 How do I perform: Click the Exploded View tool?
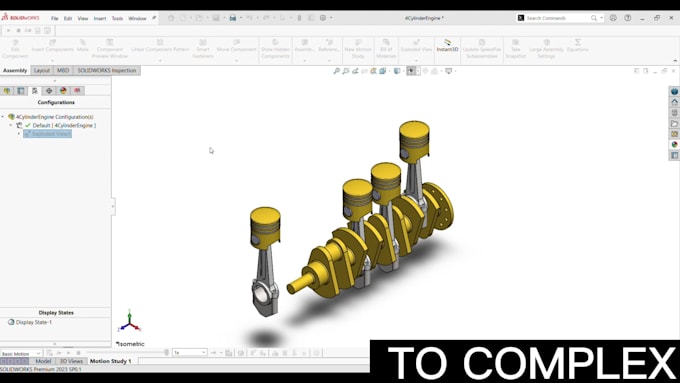(416, 46)
